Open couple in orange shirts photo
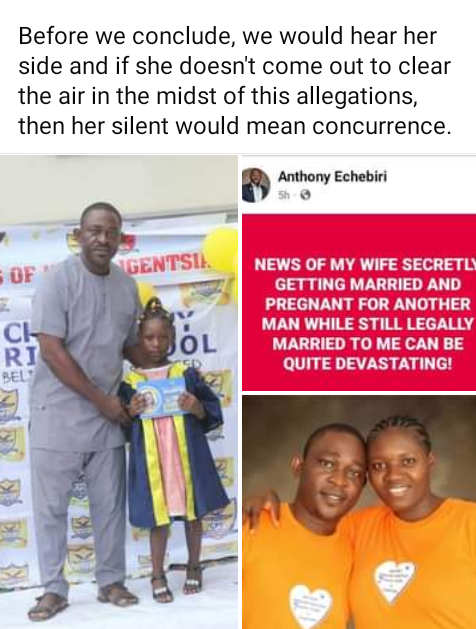Screen dimensions: 476x629 click(x=359, y=512)
